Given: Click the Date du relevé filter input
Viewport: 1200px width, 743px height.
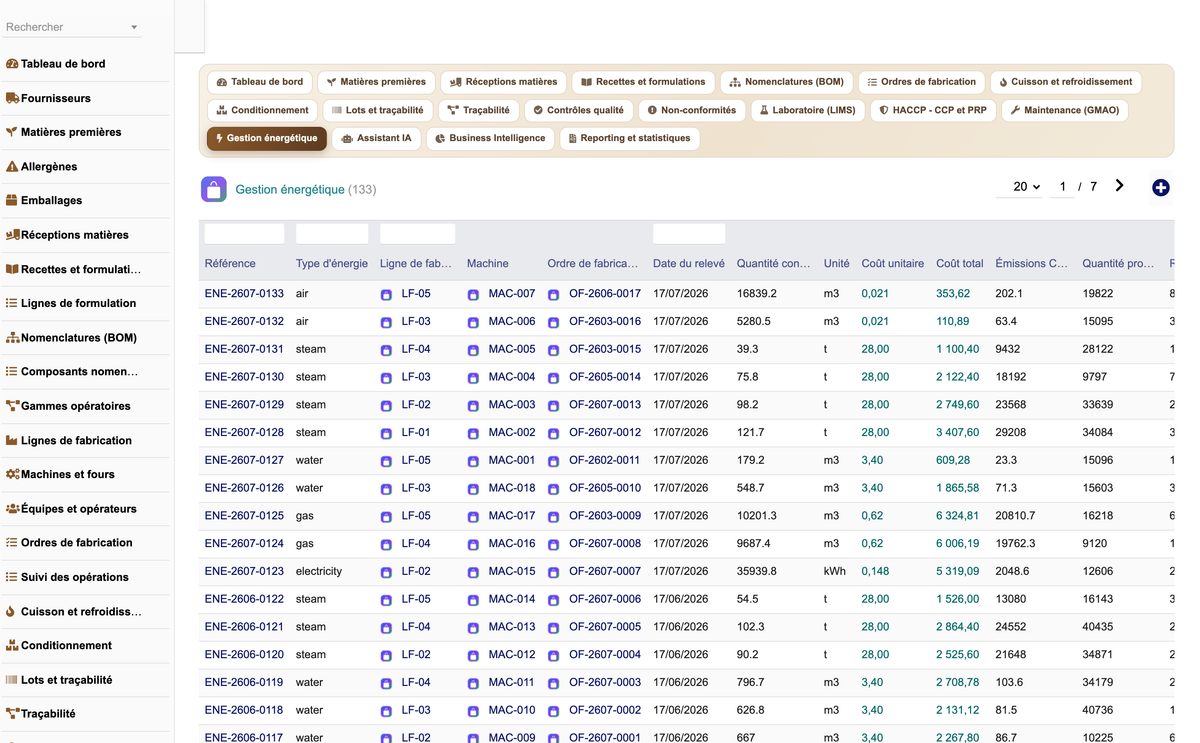Looking at the screenshot, I should (689, 234).
